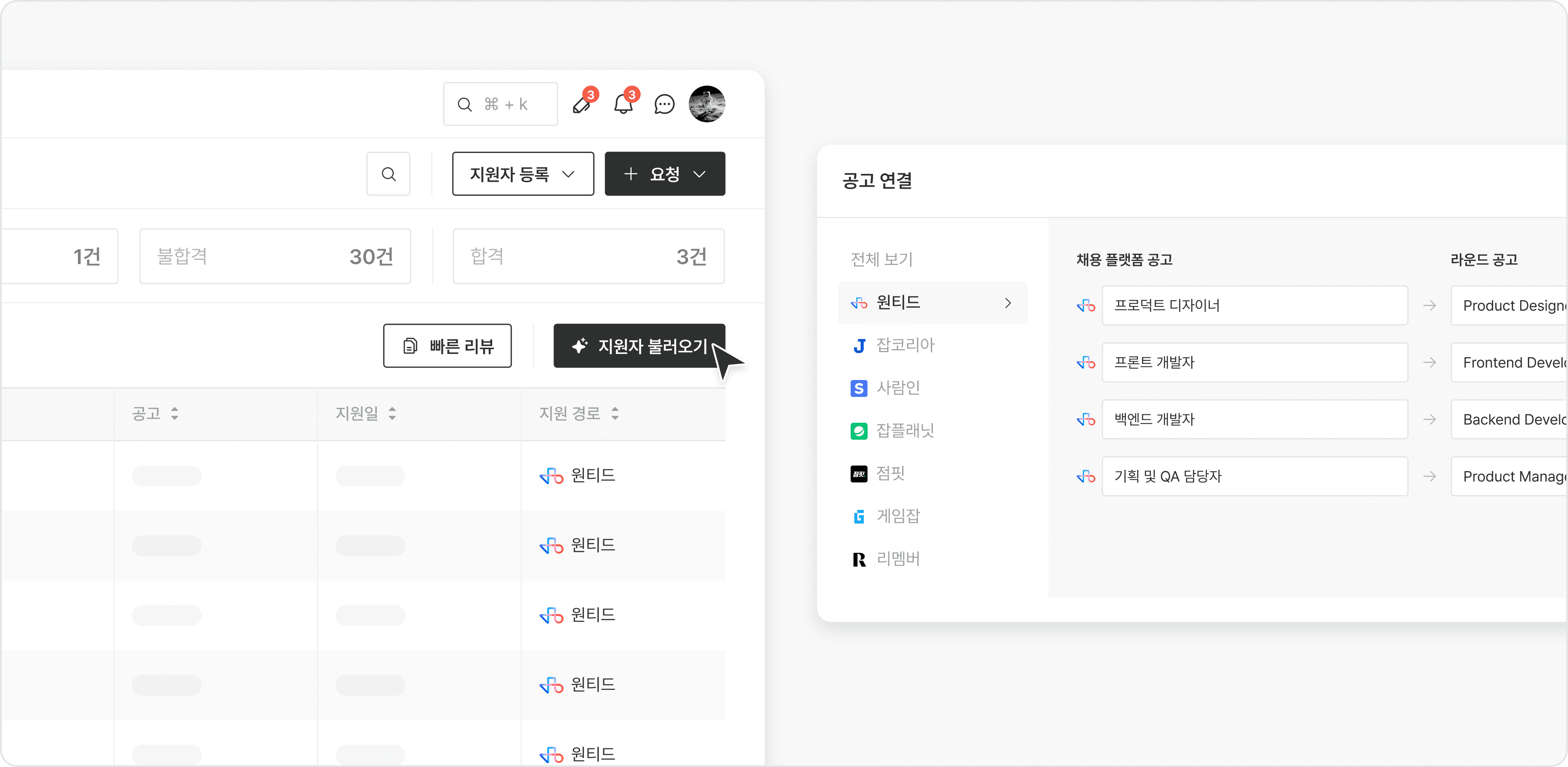The width and height of the screenshot is (1568, 767).
Task: Open the + 요청 dropdown button
Action: (x=665, y=173)
